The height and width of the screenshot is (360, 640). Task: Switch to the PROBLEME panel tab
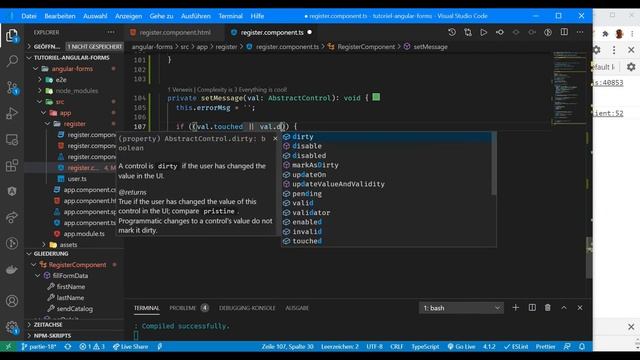pos(183,308)
